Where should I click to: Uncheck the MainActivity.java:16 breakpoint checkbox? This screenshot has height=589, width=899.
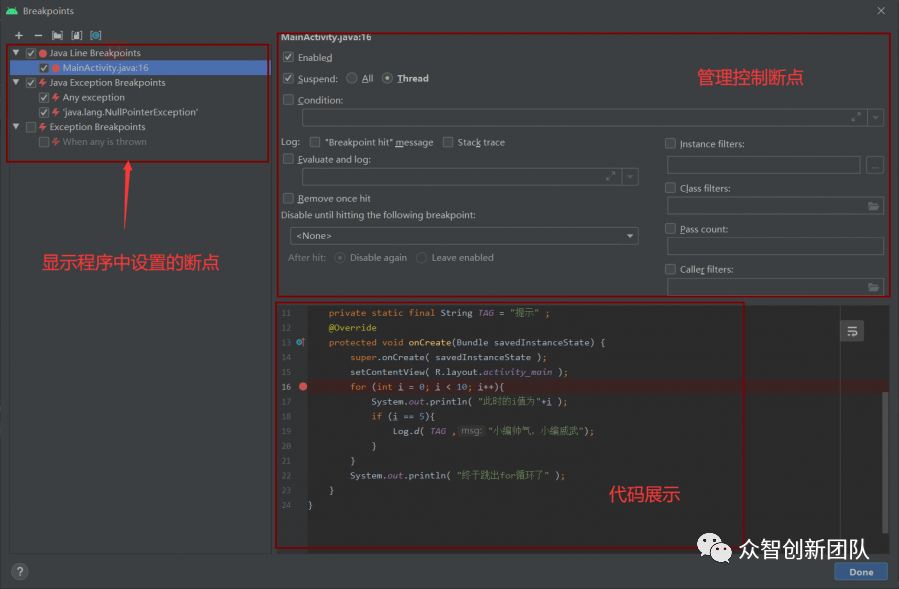[x=44, y=68]
